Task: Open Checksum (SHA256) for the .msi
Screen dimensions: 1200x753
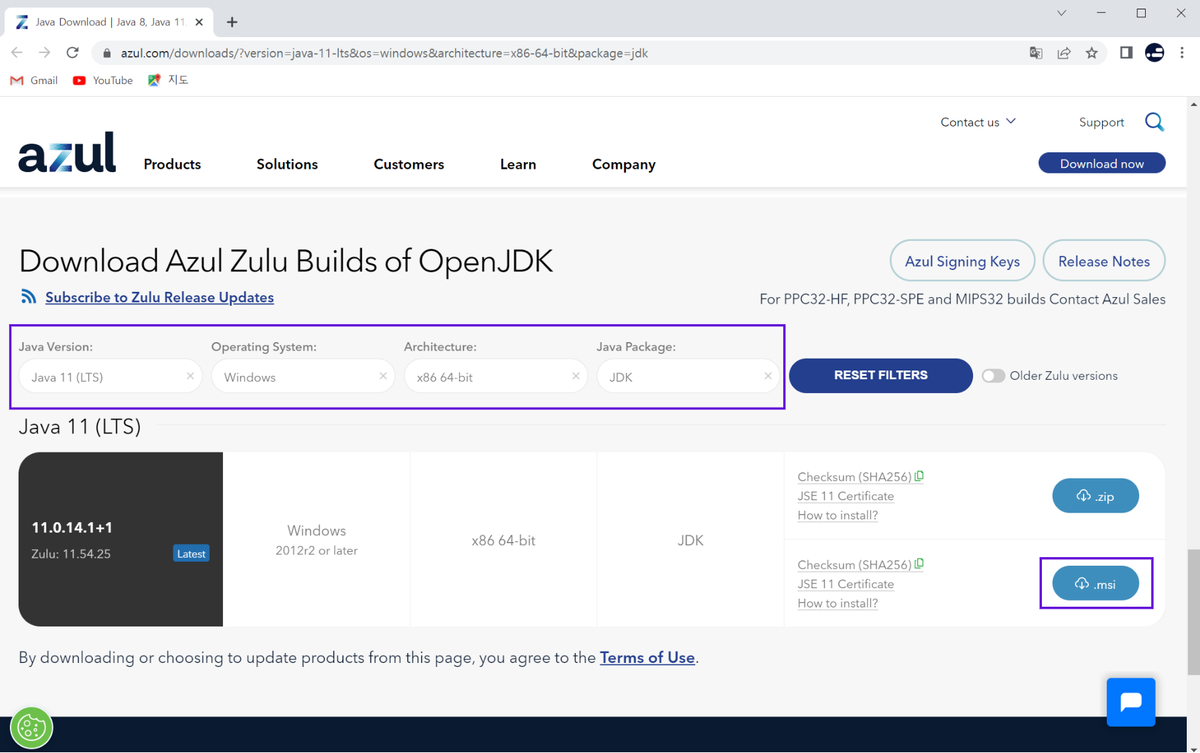Action: (x=854, y=565)
